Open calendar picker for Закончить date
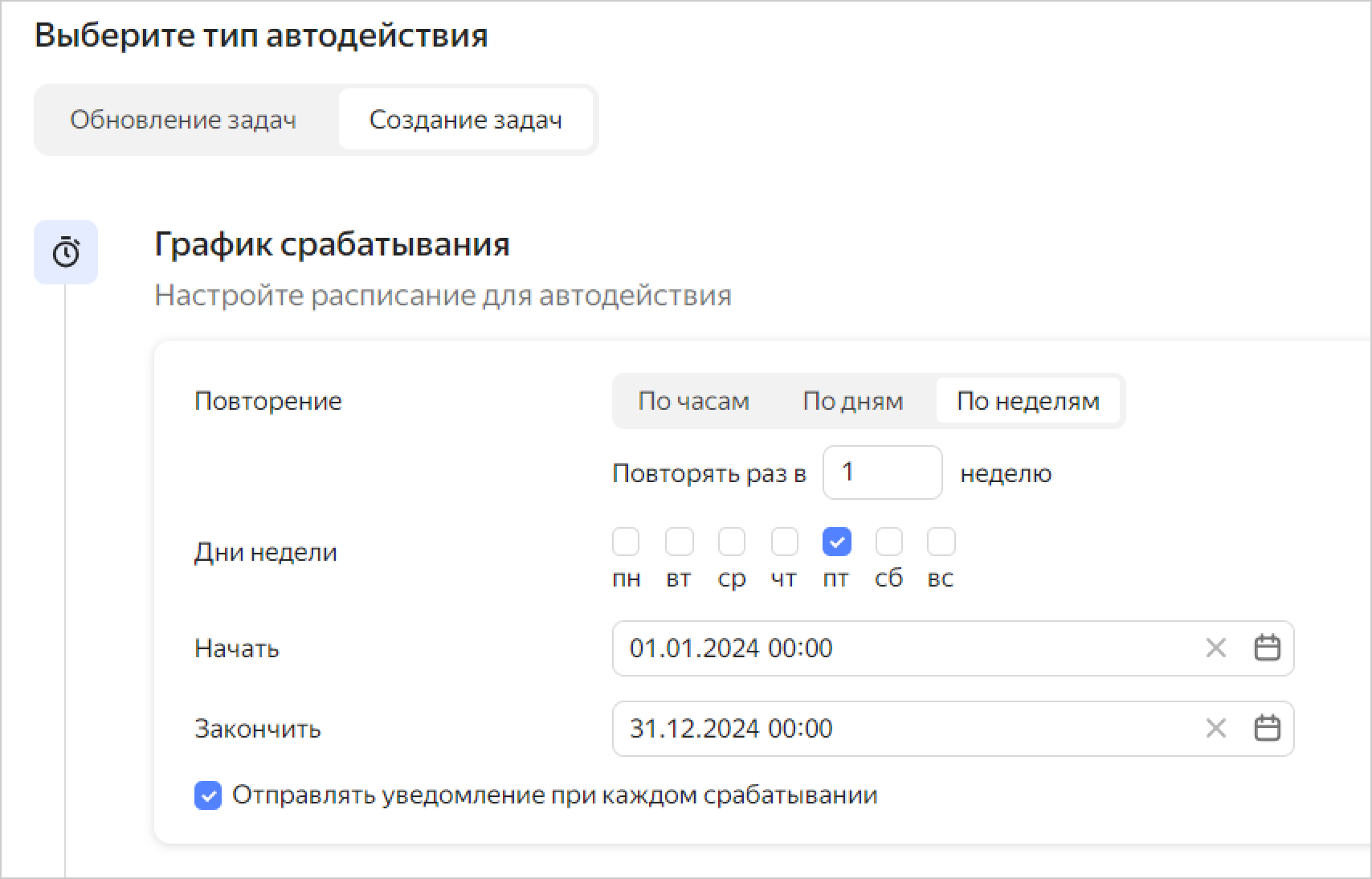The image size is (1372, 879). [1267, 728]
